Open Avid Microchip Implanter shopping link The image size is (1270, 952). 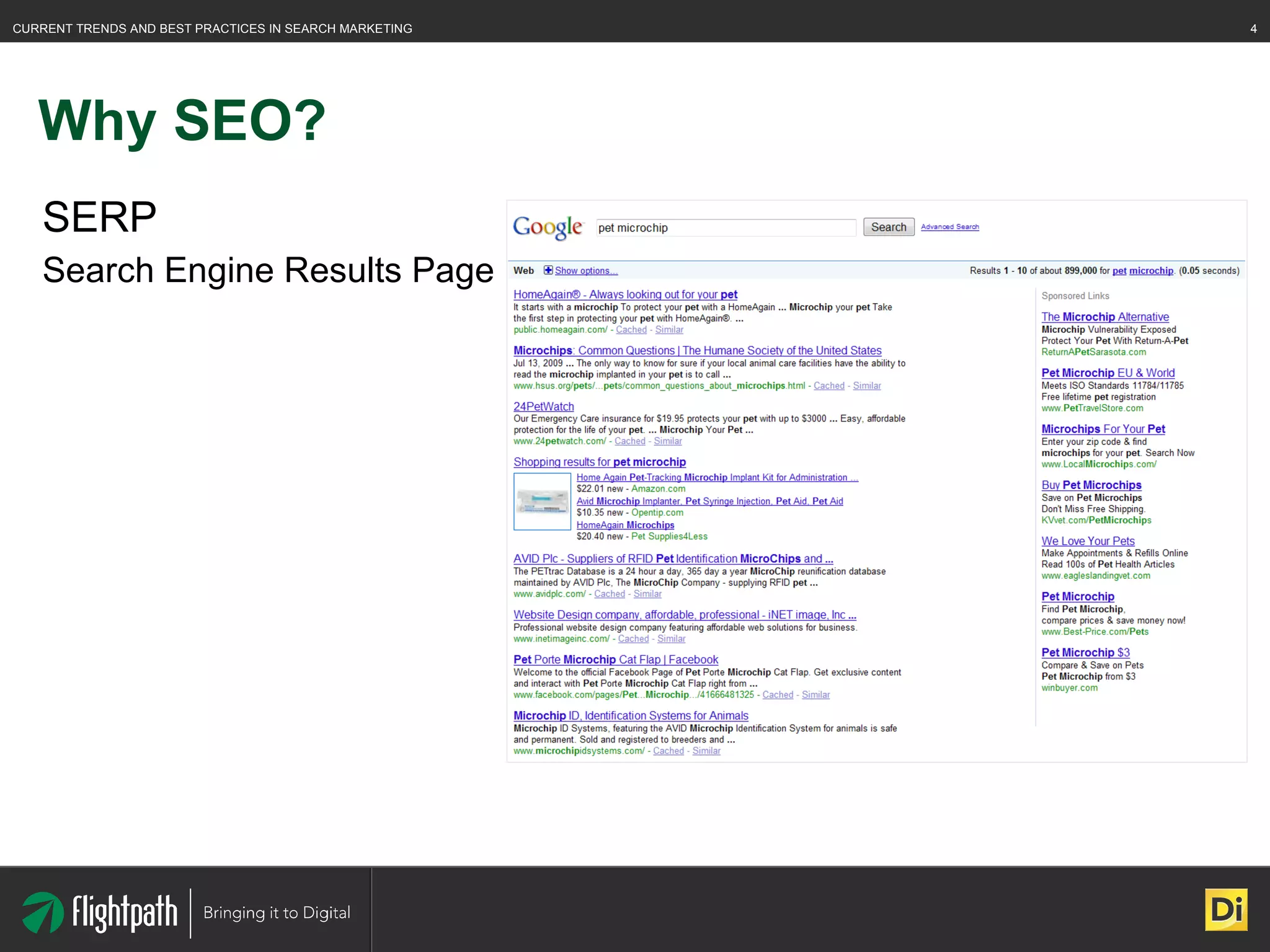[x=709, y=501]
